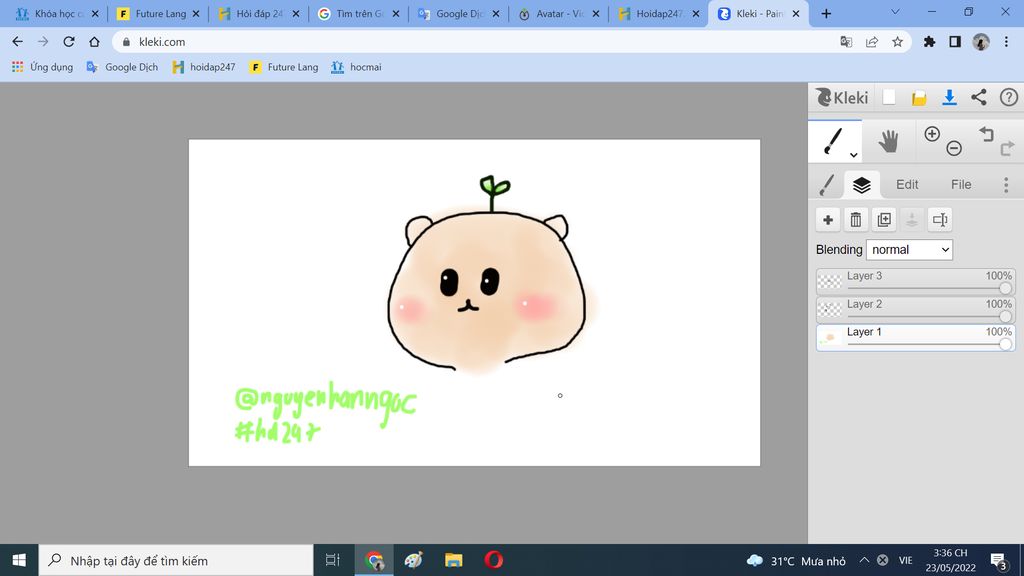1024x576 pixels.
Task: Open File Explorer from the taskbar
Action: pyautogui.click(x=453, y=560)
